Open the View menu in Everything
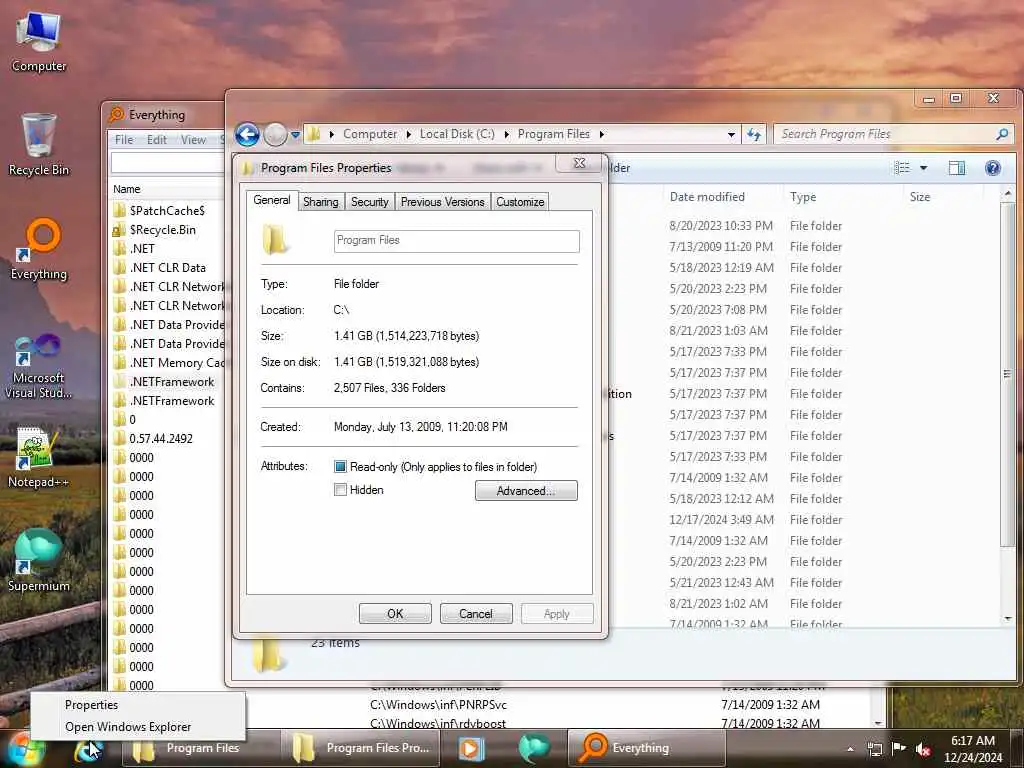 [193, 140]
